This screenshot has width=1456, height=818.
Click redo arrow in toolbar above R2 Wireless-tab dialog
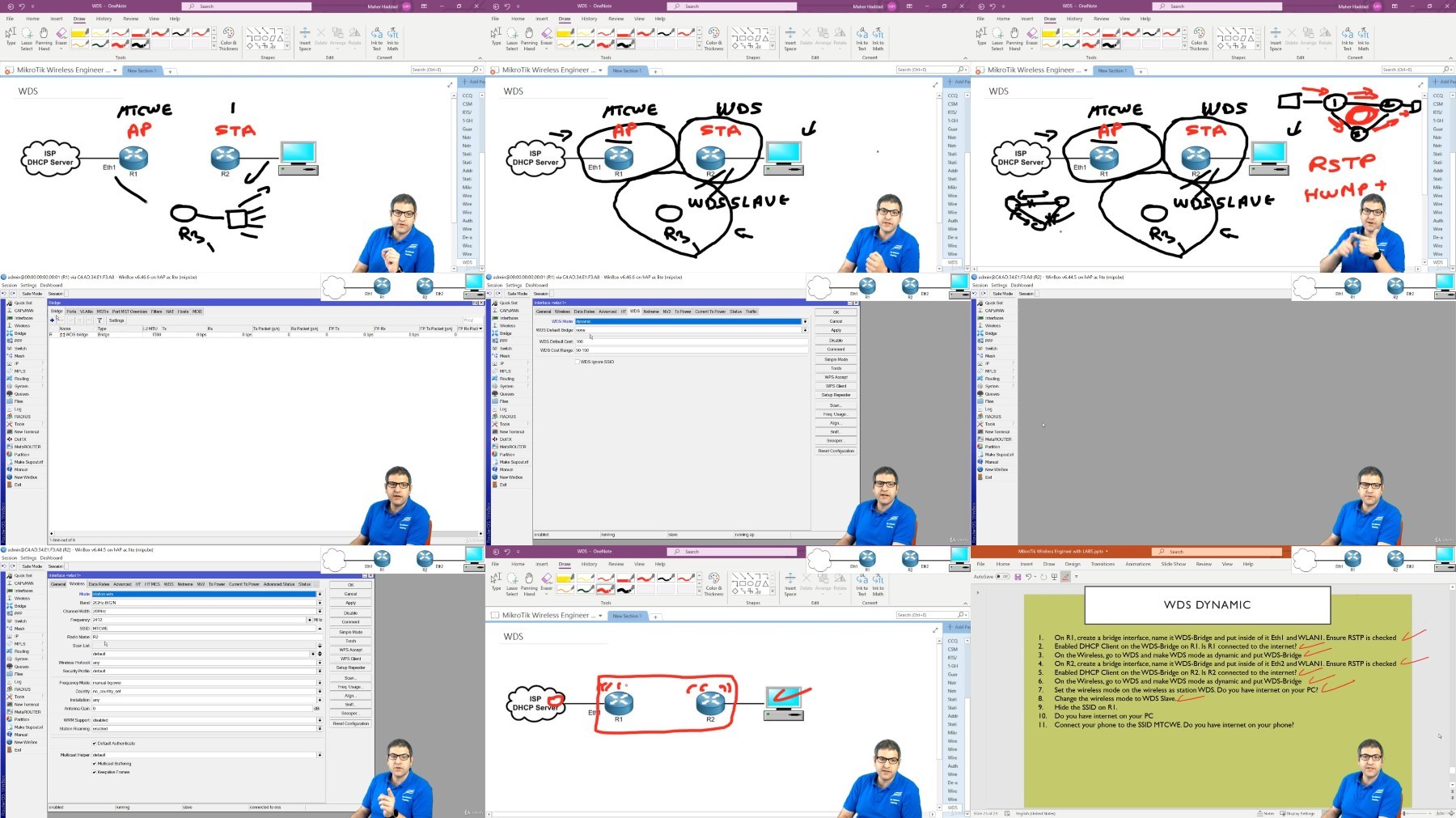coord(14,566)
